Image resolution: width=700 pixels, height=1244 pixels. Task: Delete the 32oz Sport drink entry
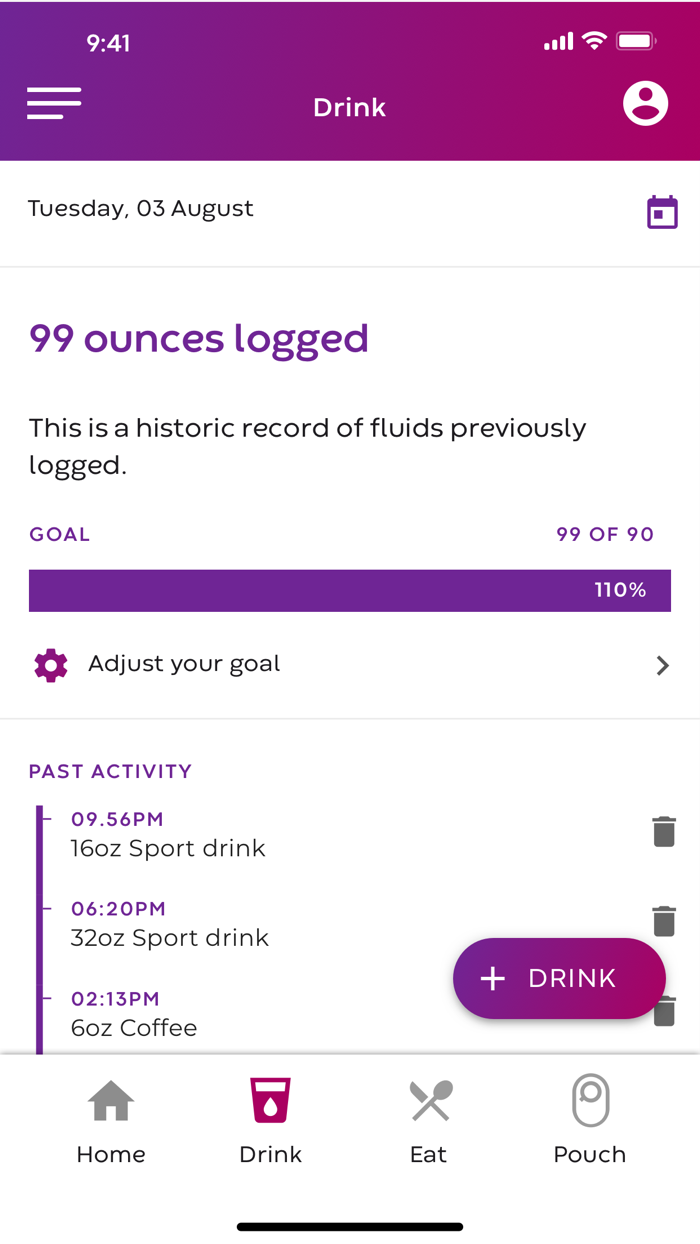(x=664, y=920)
